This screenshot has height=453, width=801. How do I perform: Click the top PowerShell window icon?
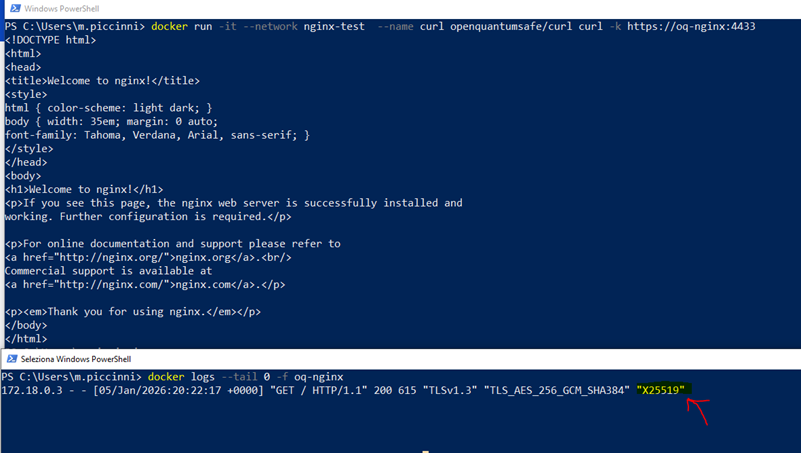13,9
